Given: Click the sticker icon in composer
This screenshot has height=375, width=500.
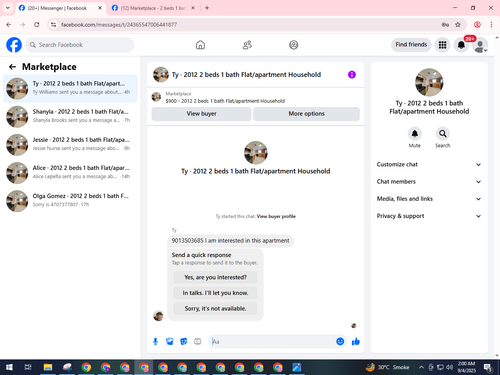Looking at the screenshot, I should pyautogui.click(x=184, y=341).
